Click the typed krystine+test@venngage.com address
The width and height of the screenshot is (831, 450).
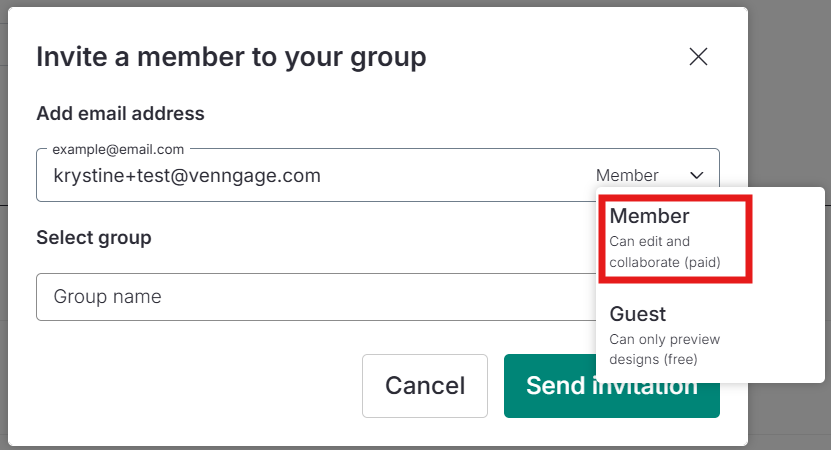[x=187, y=175]
